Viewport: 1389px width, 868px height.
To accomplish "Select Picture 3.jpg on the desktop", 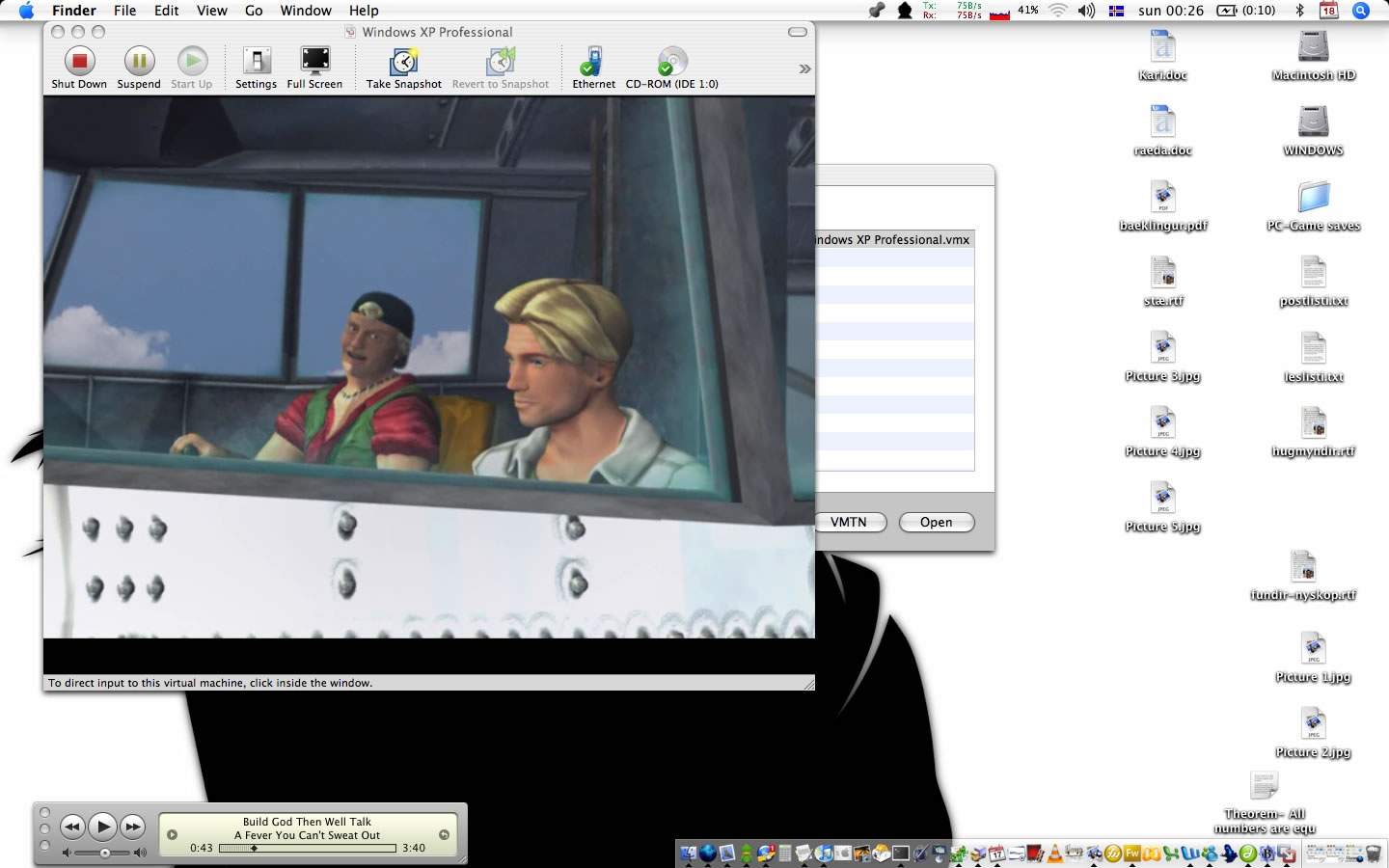I will pyautogui.click(x=1163, y=357).
